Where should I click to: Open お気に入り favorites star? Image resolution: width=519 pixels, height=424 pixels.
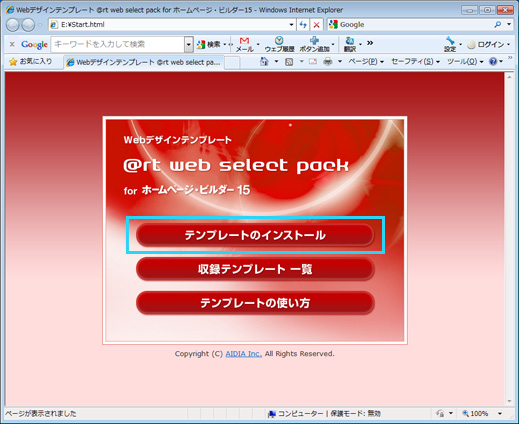(x=31, y=62)
